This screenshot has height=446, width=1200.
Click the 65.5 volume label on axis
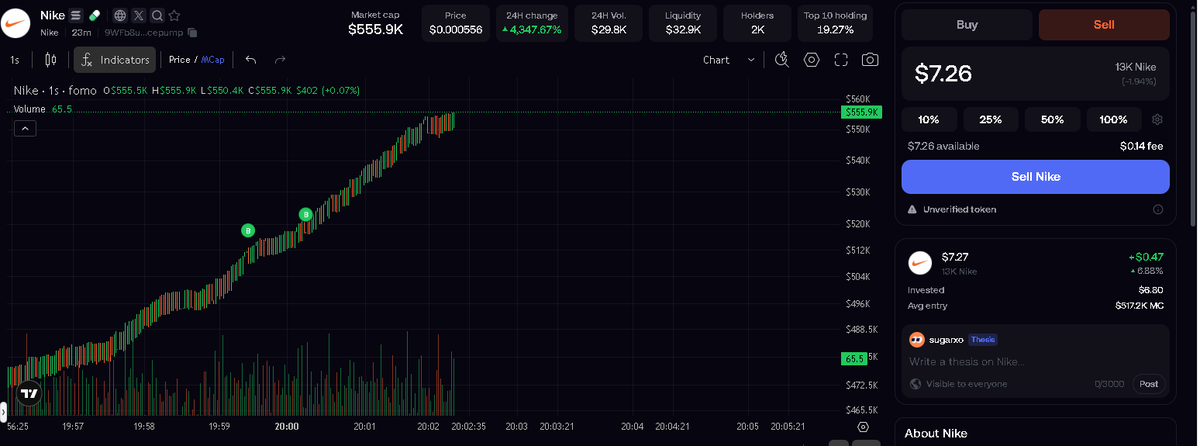coord(854,357)
